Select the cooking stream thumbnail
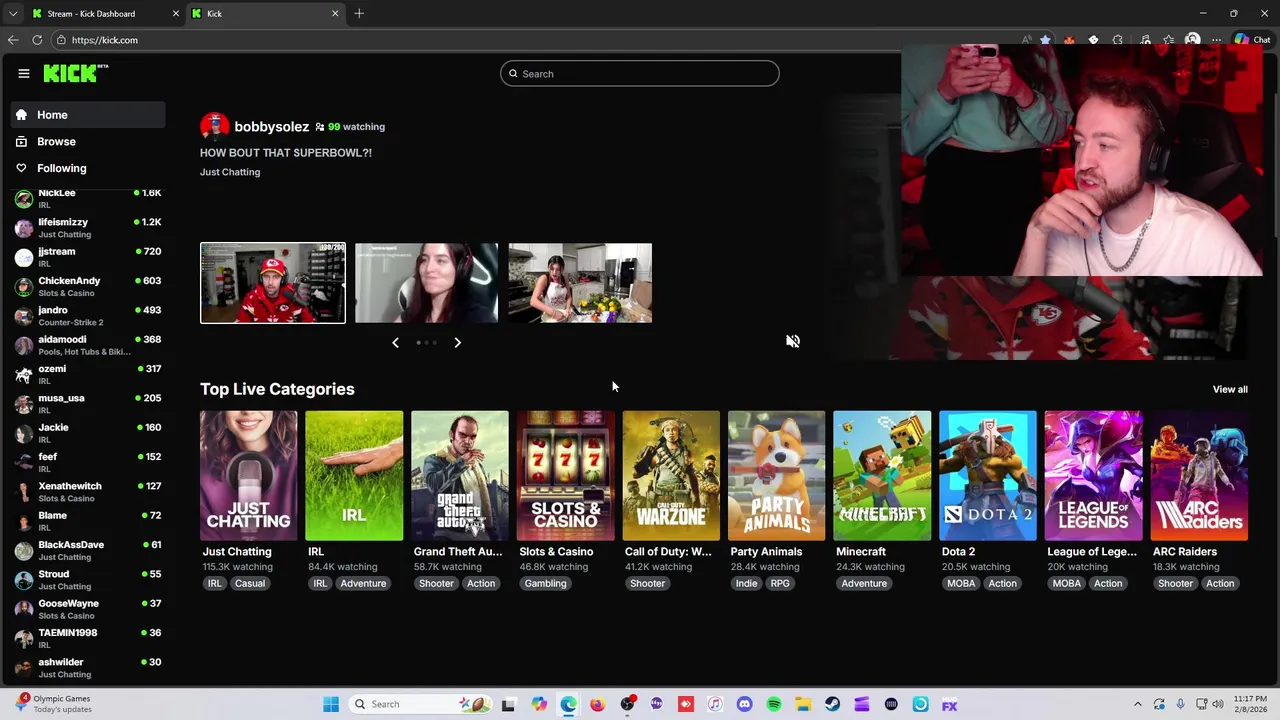The image size is (1280, 720). coord(580,283)
